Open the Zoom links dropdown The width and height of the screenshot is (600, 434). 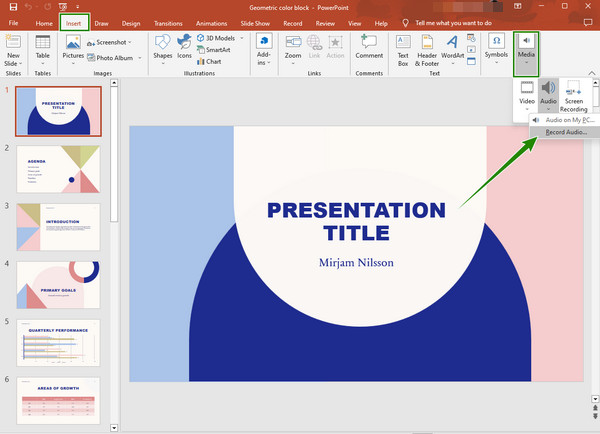293,50
